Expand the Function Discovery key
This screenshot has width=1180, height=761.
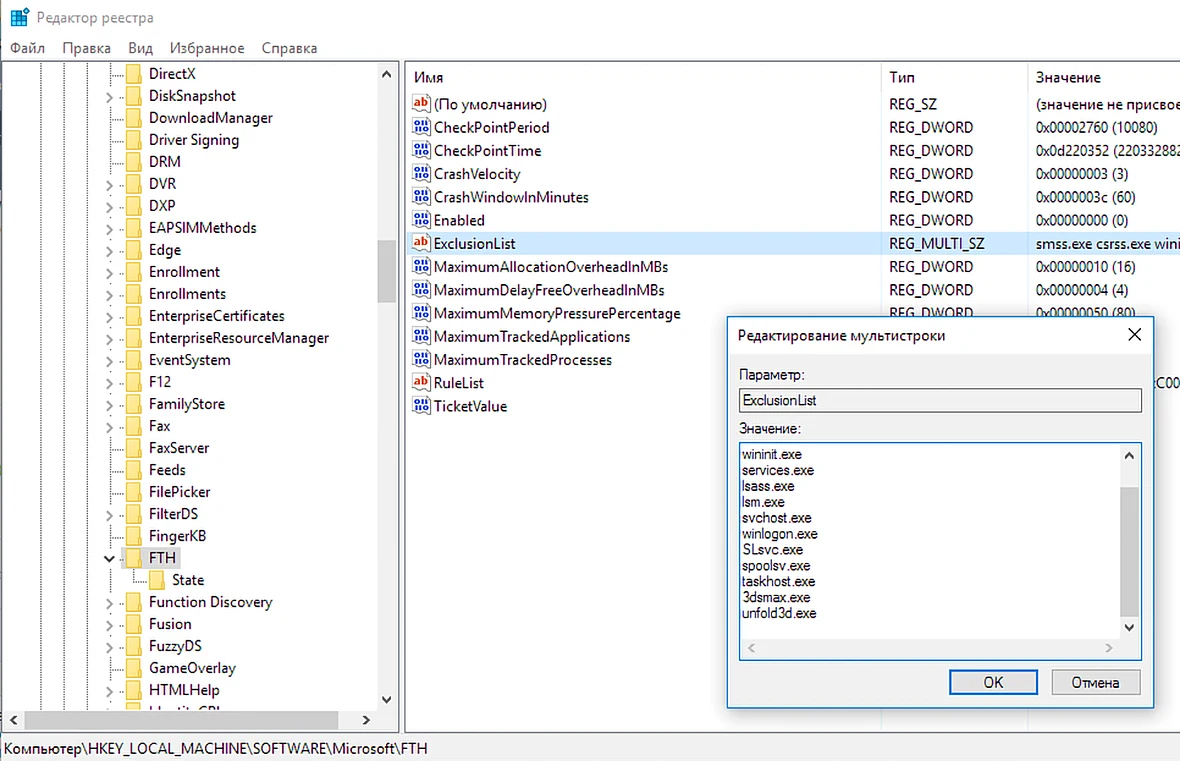pyautogui.click(x=109, y=603)
